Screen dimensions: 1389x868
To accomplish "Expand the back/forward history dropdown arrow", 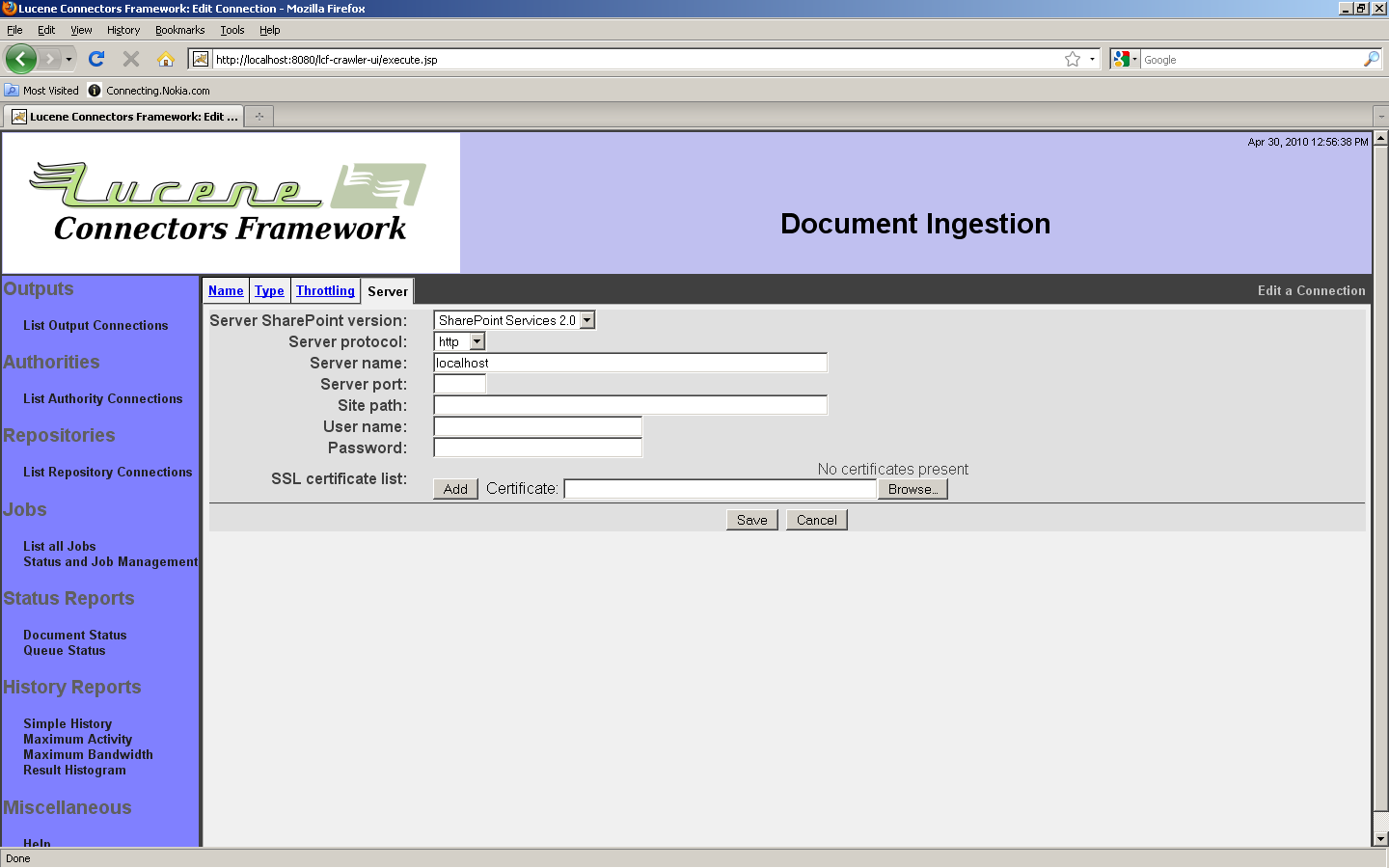I will point(68,59).
